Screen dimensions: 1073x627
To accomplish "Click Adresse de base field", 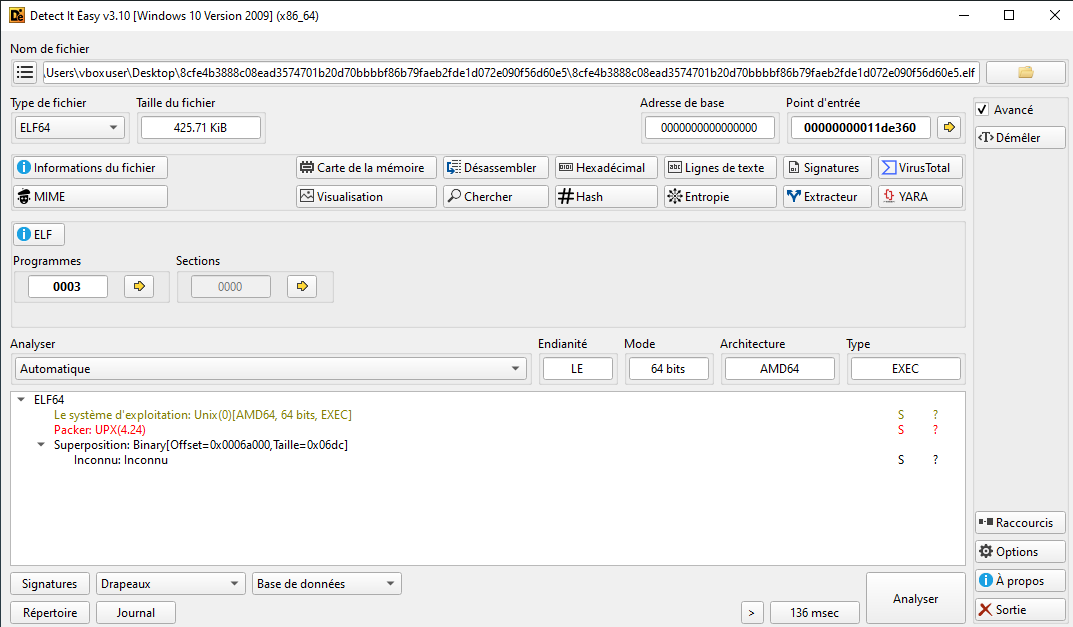I will 709,127.
